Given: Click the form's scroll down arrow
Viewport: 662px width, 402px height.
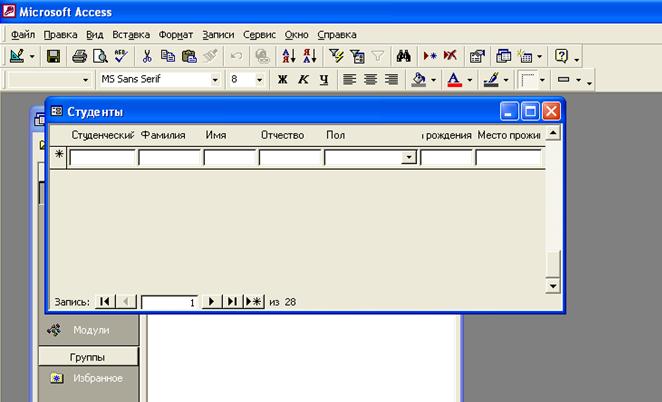Looking at the screenshot, I should [x=553, y=286].
